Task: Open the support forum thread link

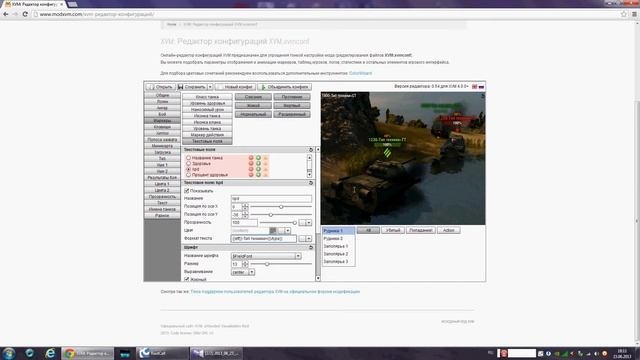Action: coord(275,291)
